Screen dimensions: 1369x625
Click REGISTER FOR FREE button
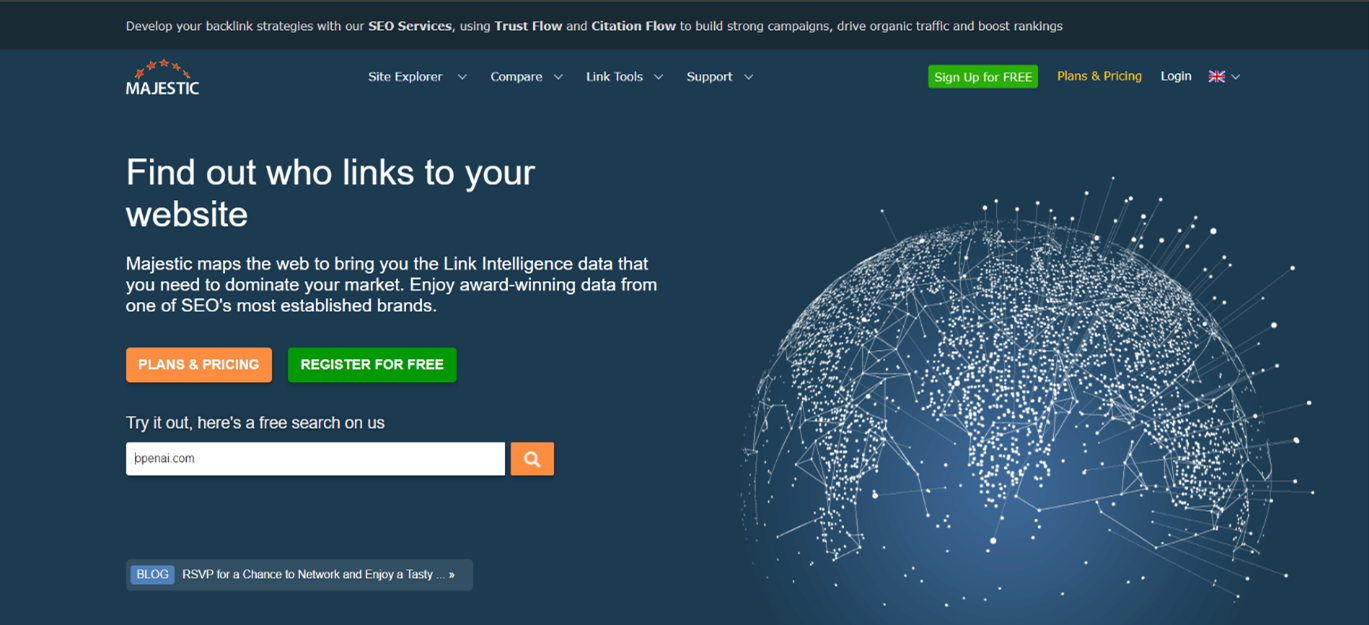click(372, 365)
